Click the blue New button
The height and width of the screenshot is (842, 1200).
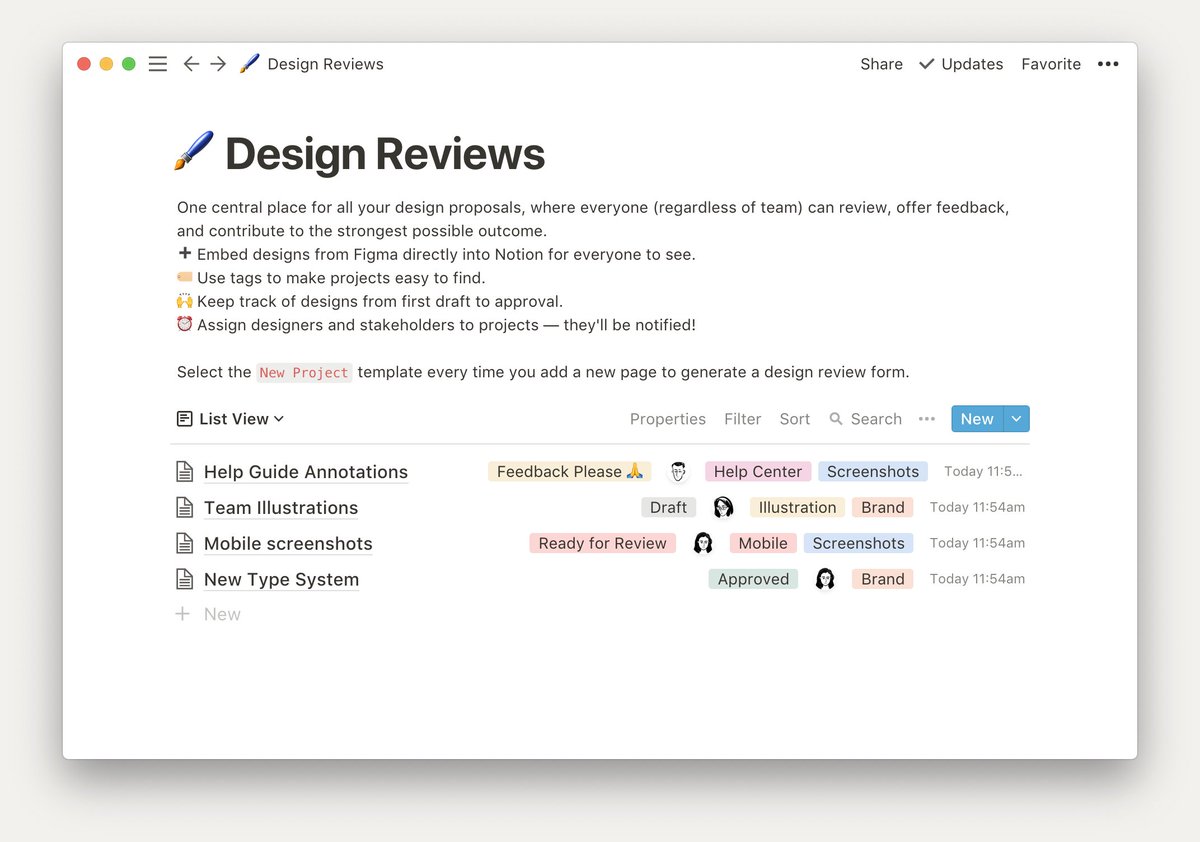[976, 418]
